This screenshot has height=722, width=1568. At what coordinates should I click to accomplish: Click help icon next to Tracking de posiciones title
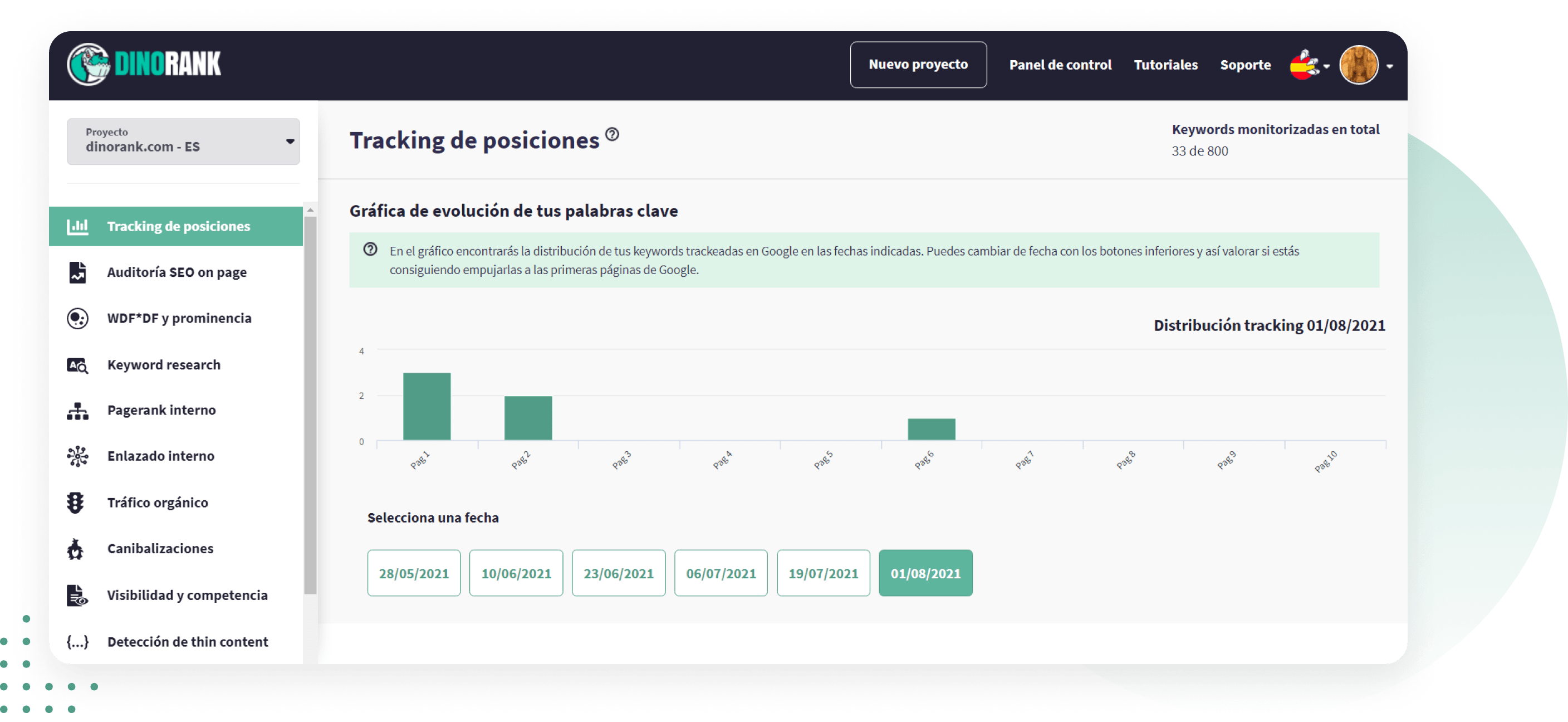[x=612, y=134]
